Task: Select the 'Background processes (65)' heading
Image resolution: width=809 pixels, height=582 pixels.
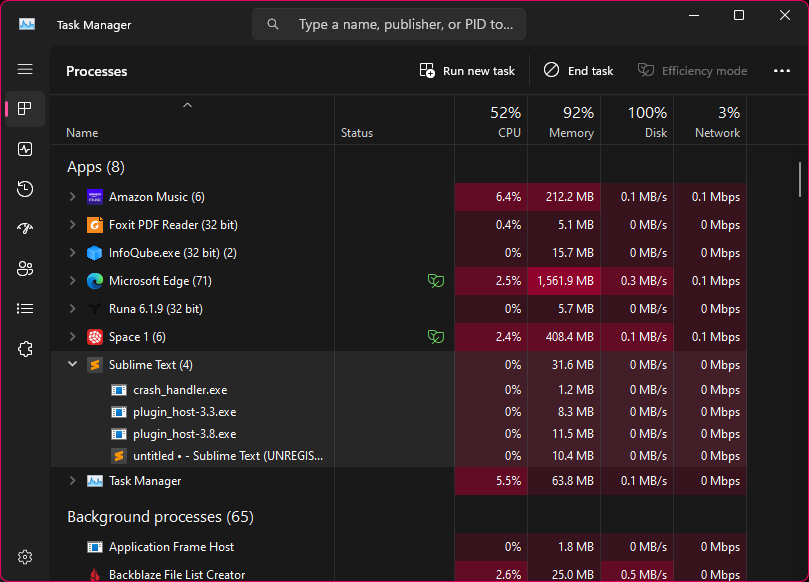Action: pos(160,517)
